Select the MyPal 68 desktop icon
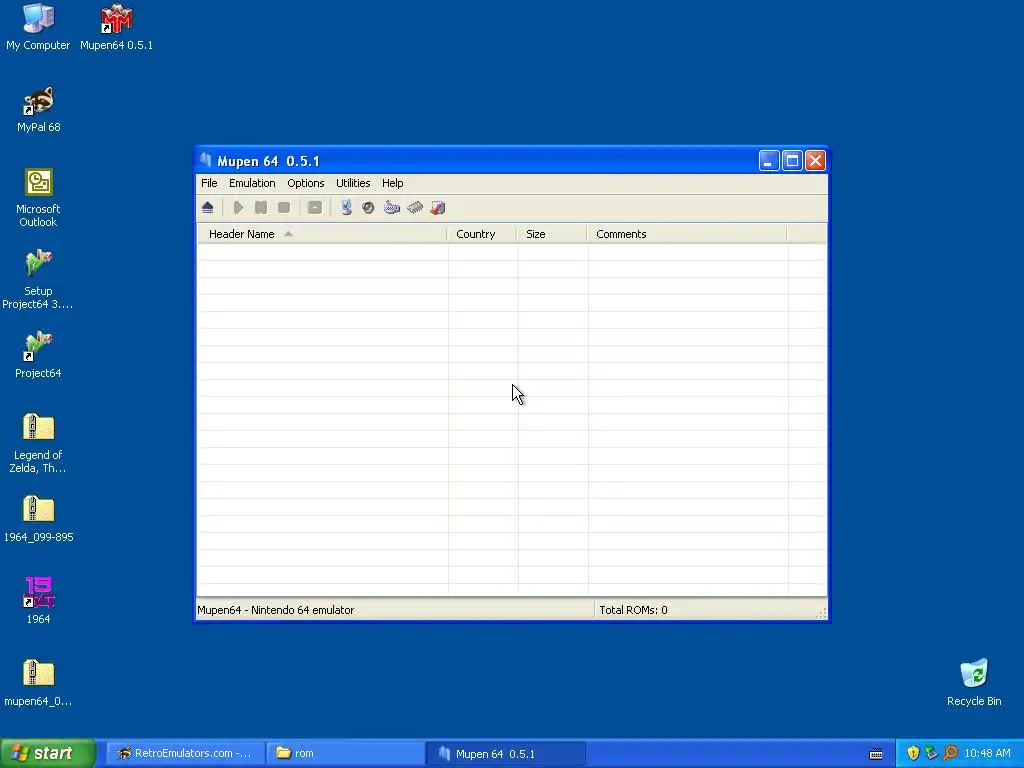This screenshot has height=768, width=1024. (39, 110)
